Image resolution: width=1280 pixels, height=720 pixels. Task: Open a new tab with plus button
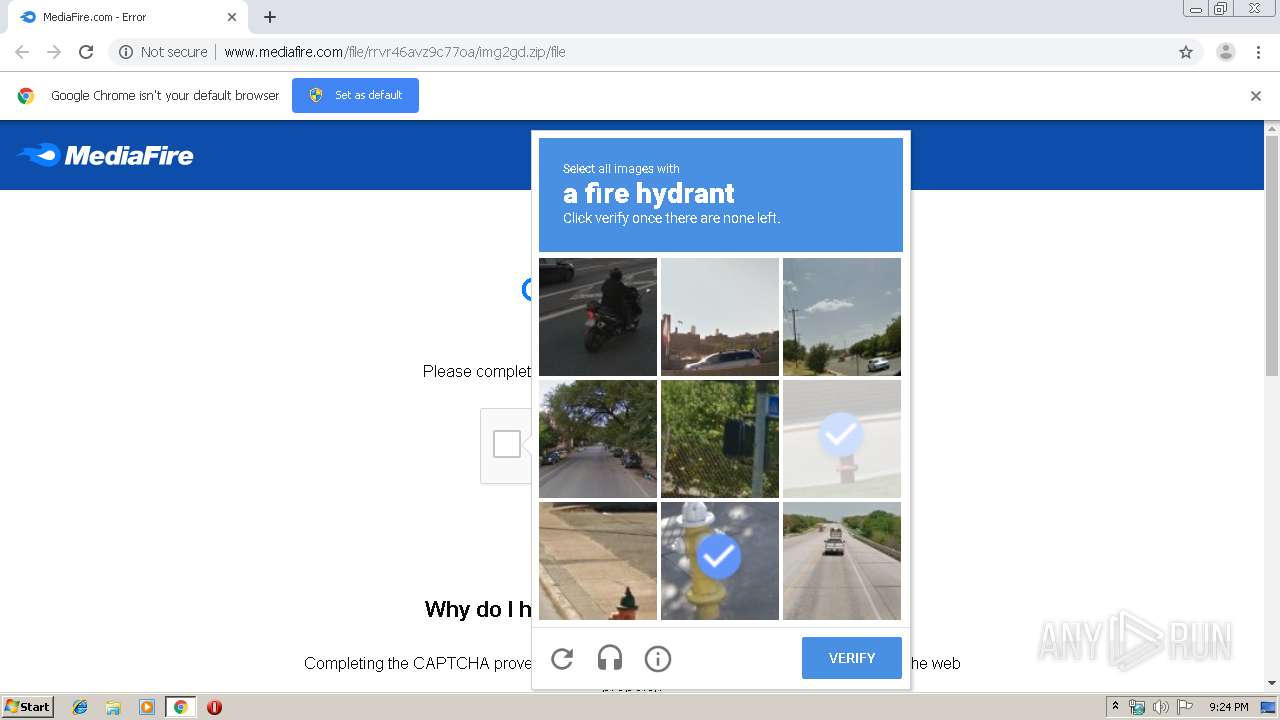[x=270, y=17]
